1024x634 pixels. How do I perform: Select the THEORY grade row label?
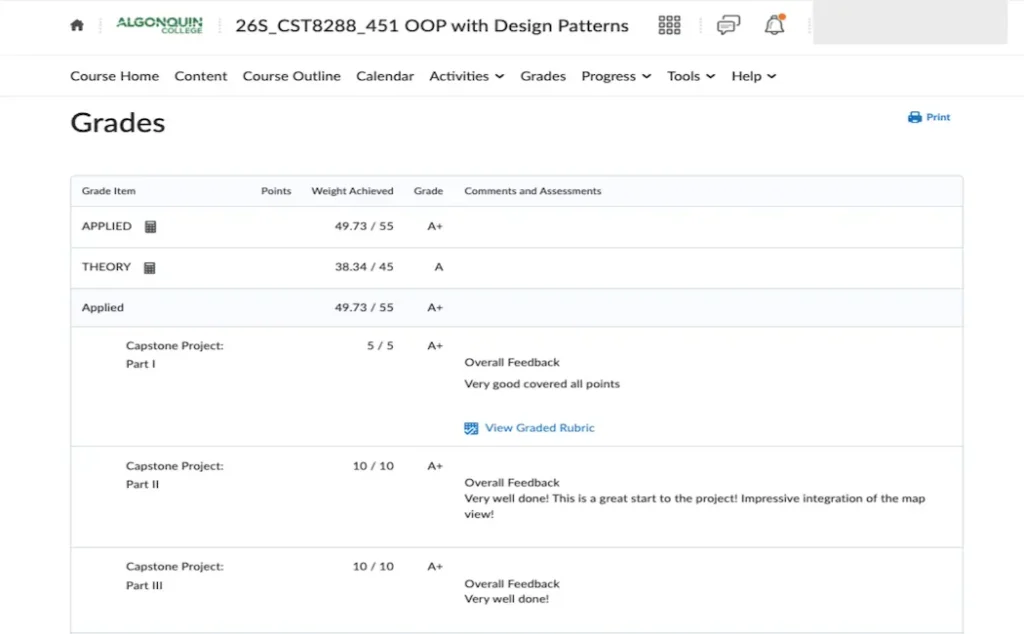(106, 267)
